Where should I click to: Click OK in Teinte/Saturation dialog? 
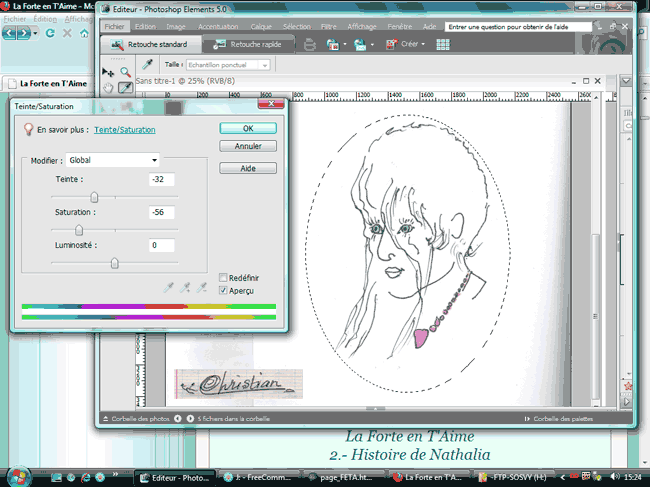(x=248, y=128)
